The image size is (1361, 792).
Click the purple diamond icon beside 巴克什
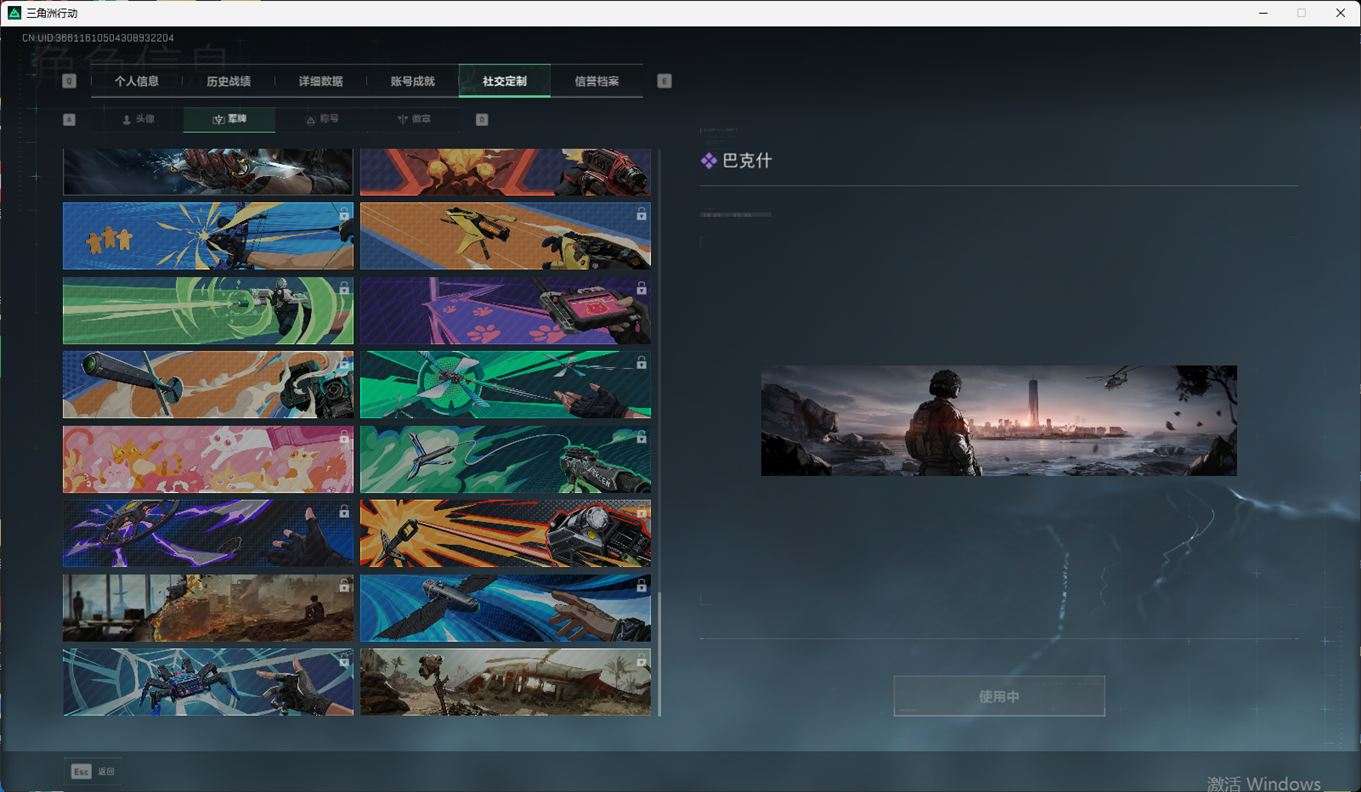(708, 161)
